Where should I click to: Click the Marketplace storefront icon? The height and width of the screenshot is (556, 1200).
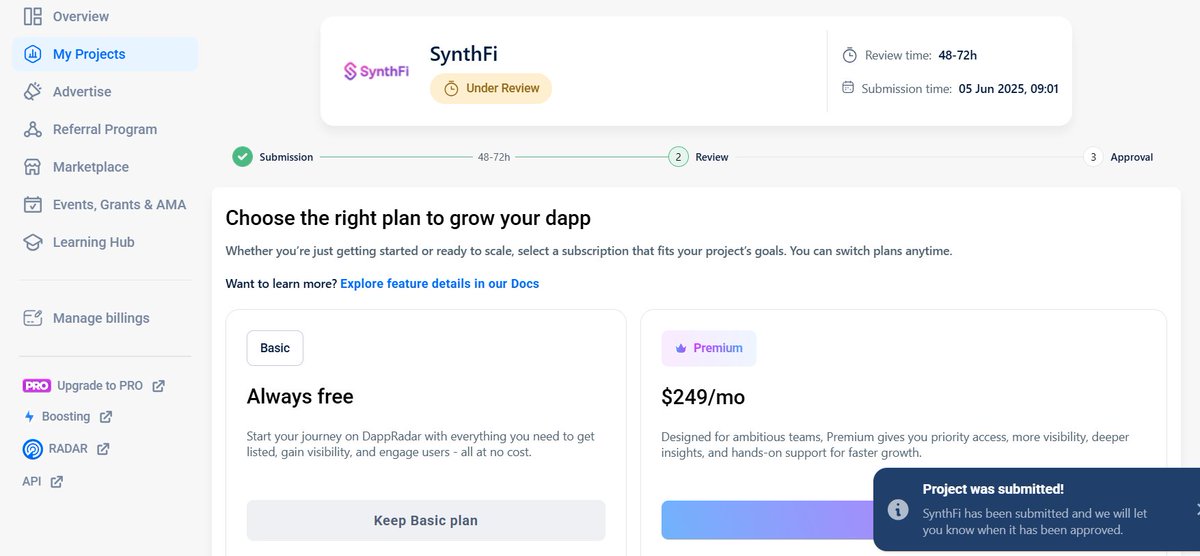33,167
